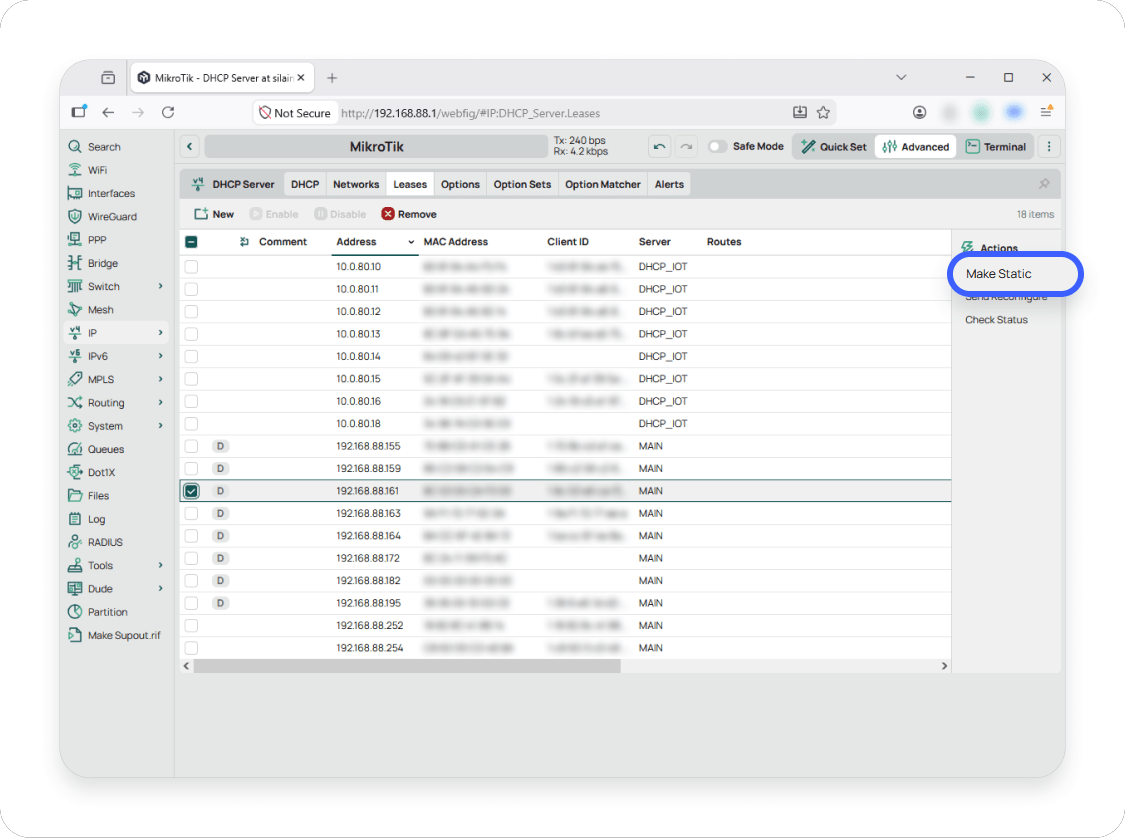Reload the browser page

point(168,113)
